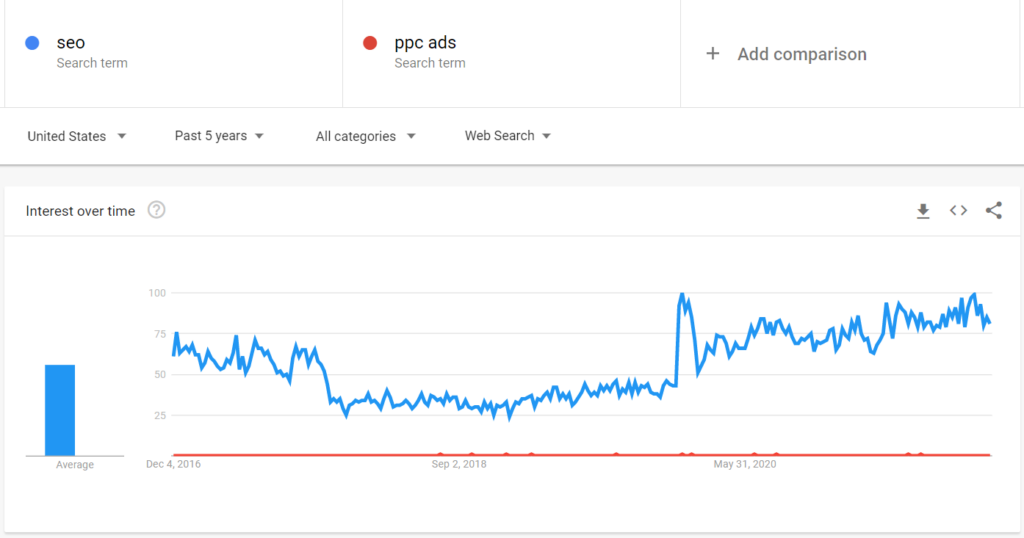The width and height of the screenshot is (1024, 538).
Task: Change the Web Search type dropdown
Action: tap(508, 136)
